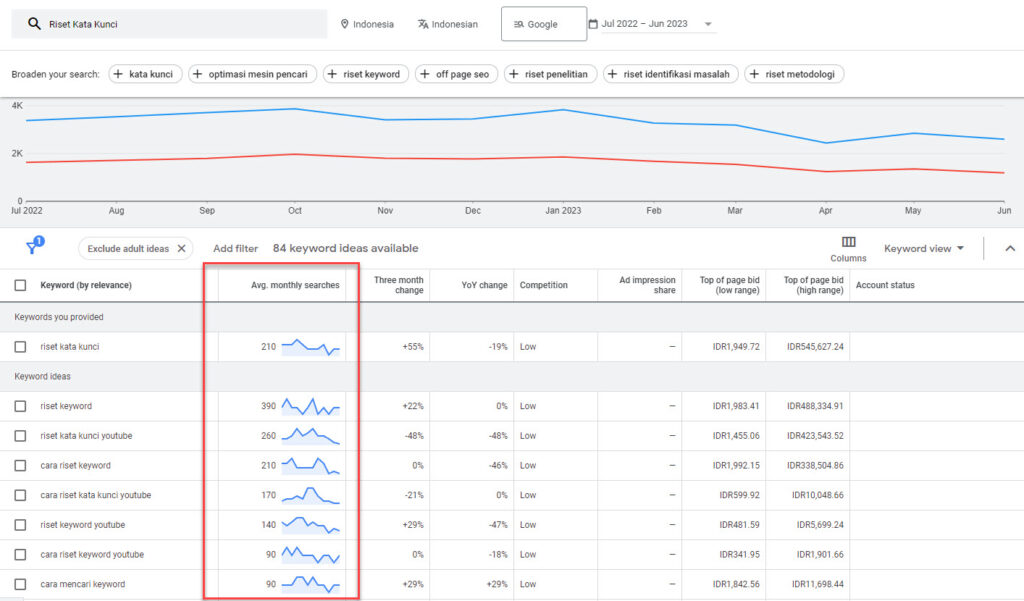
Task: Sort by Three month change column
Action: click(x=398, y=285)
